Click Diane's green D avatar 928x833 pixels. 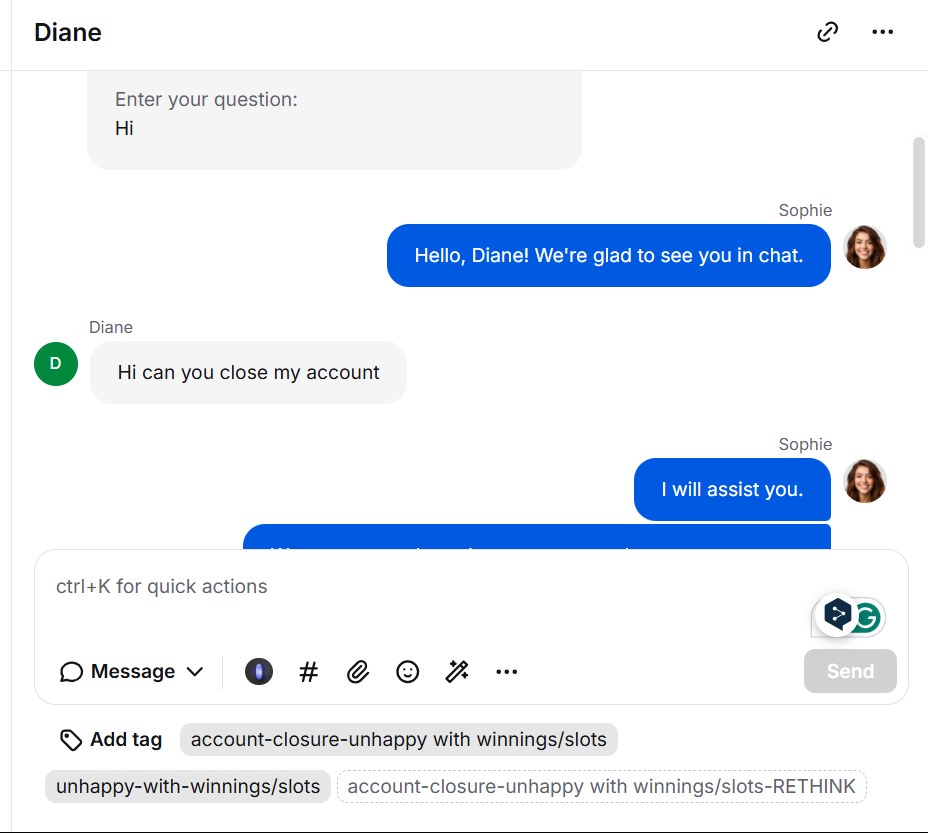click(56, 364)
